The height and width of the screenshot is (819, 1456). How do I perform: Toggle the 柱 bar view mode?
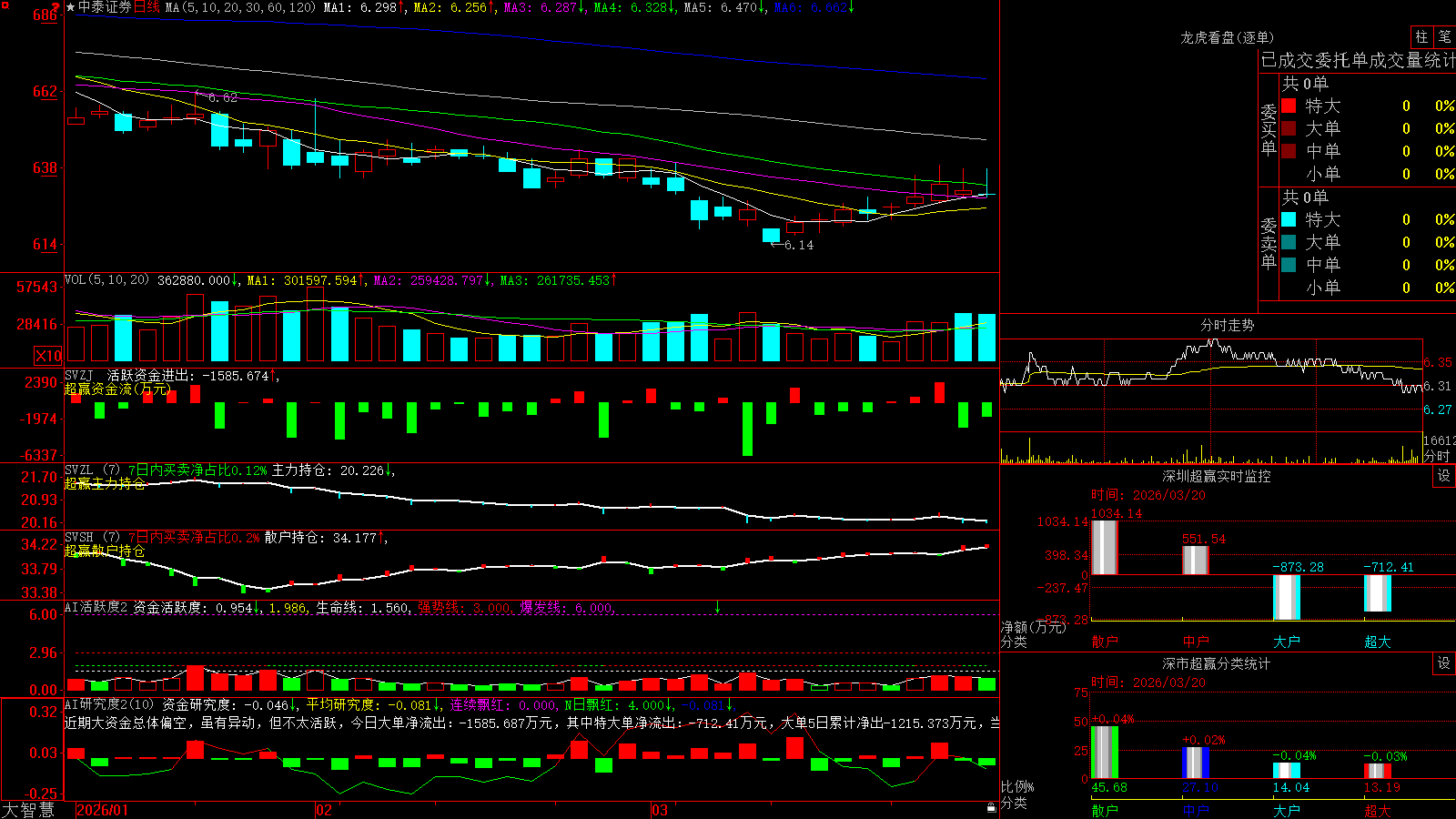1421,36
